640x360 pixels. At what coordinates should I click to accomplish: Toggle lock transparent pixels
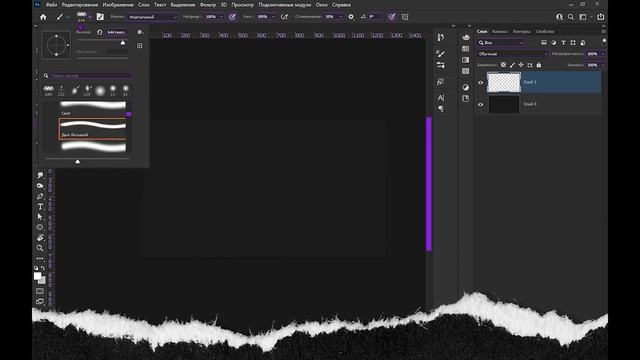click(503, 65)
